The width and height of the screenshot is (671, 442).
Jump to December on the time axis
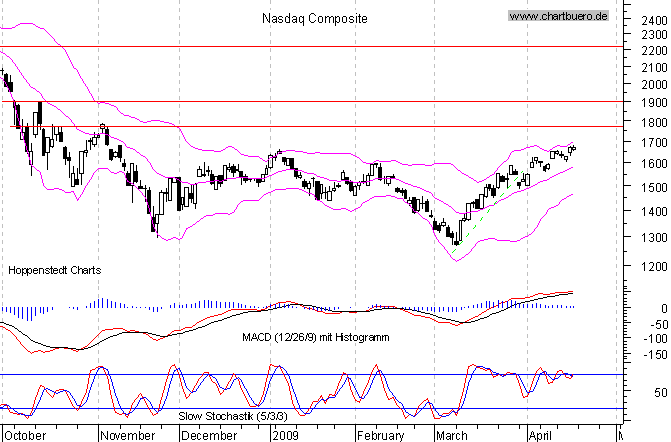(210, 435)
